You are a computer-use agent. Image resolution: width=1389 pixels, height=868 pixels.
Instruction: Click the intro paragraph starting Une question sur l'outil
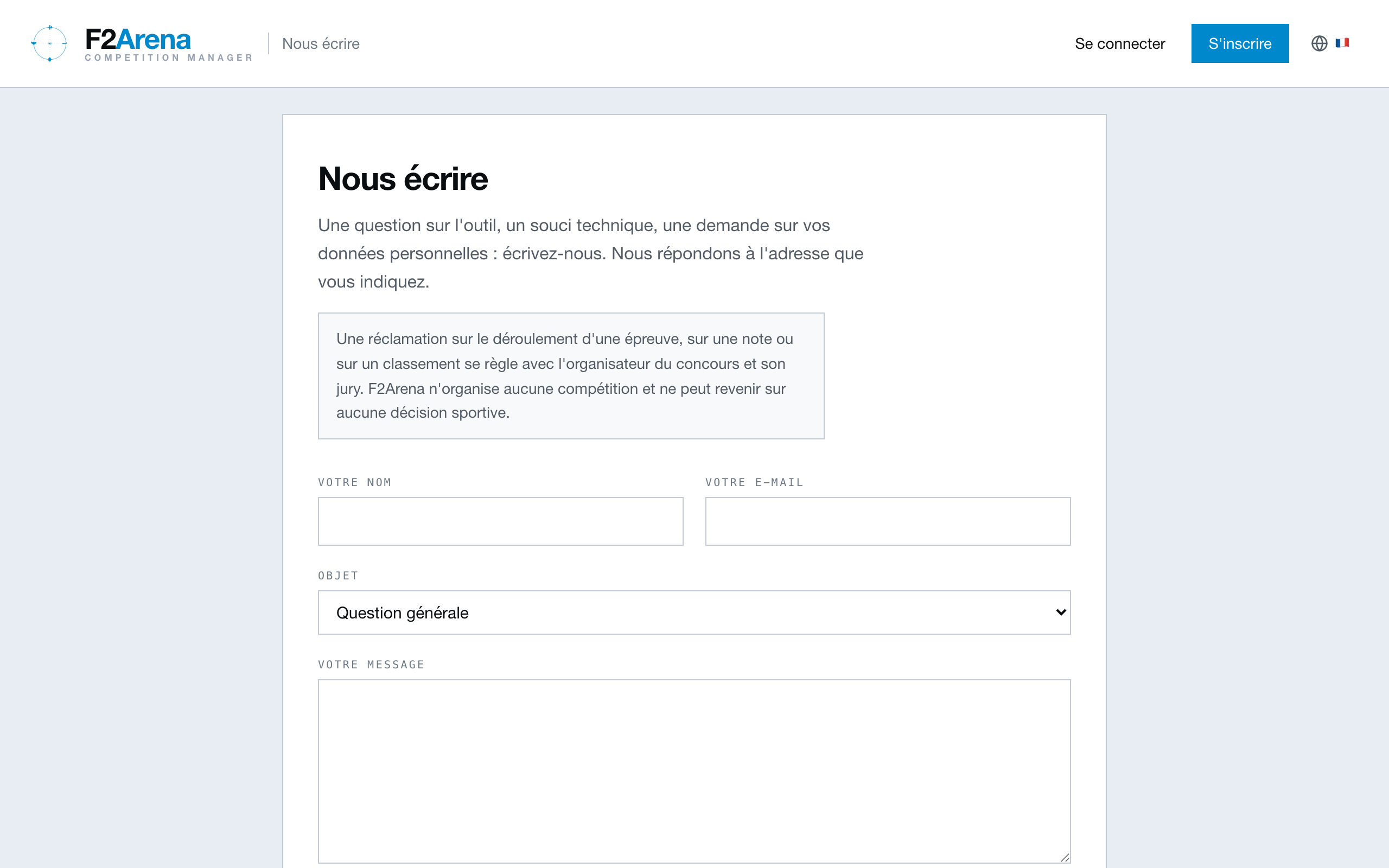591,253
